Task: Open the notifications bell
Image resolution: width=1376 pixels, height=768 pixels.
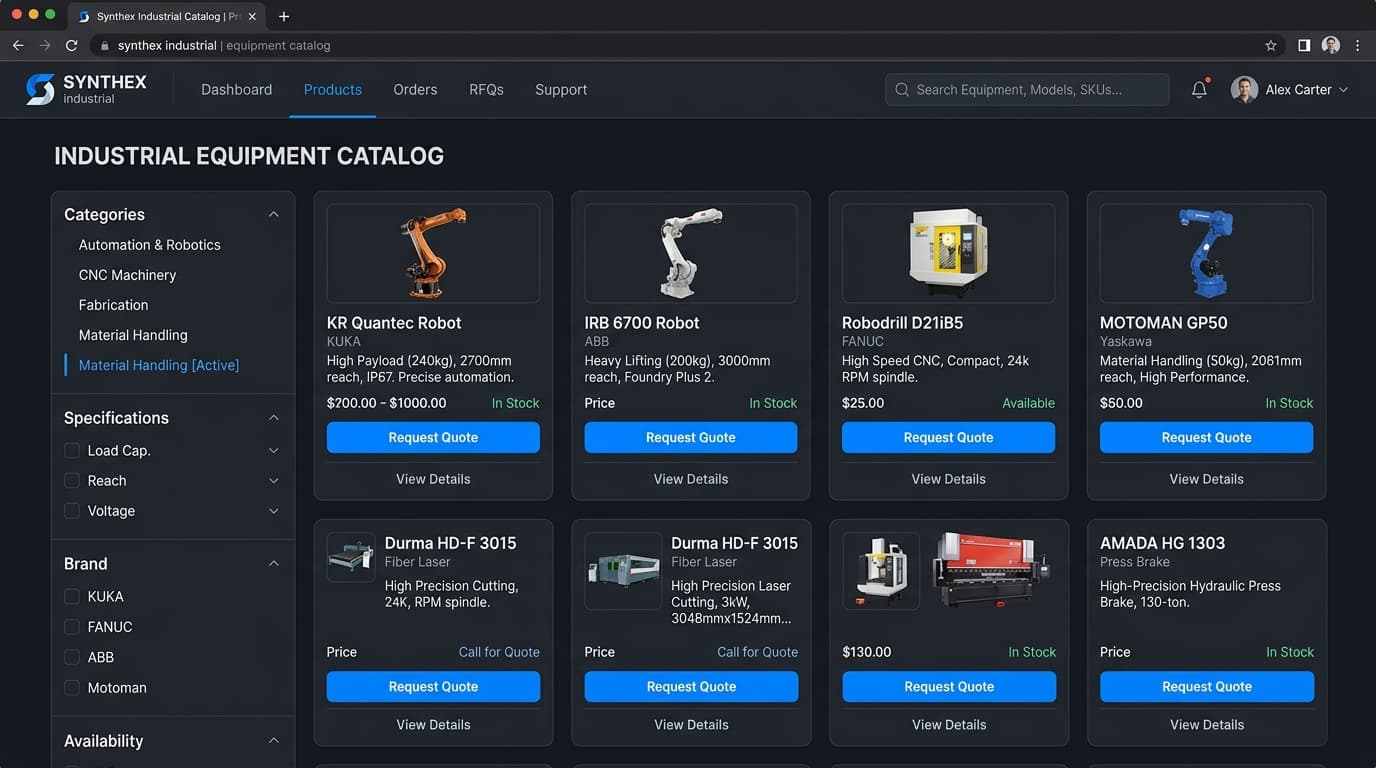Action: click(x=1199, y=89)
